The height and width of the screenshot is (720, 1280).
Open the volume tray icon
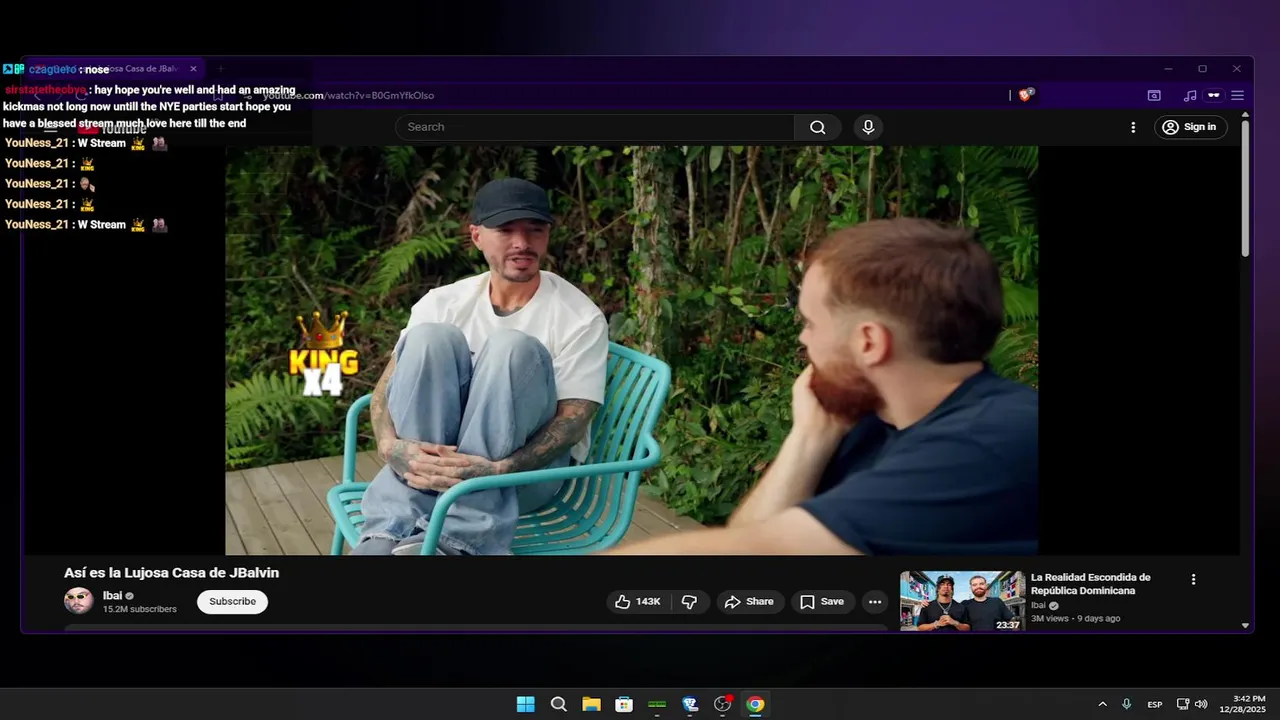tap(1201, 704)
